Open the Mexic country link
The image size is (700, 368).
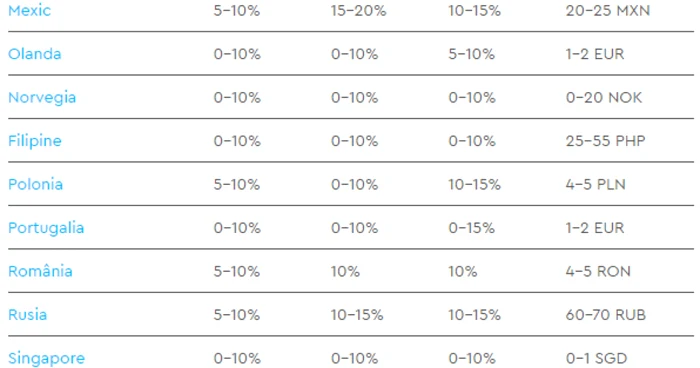click(x=29, y=10)
